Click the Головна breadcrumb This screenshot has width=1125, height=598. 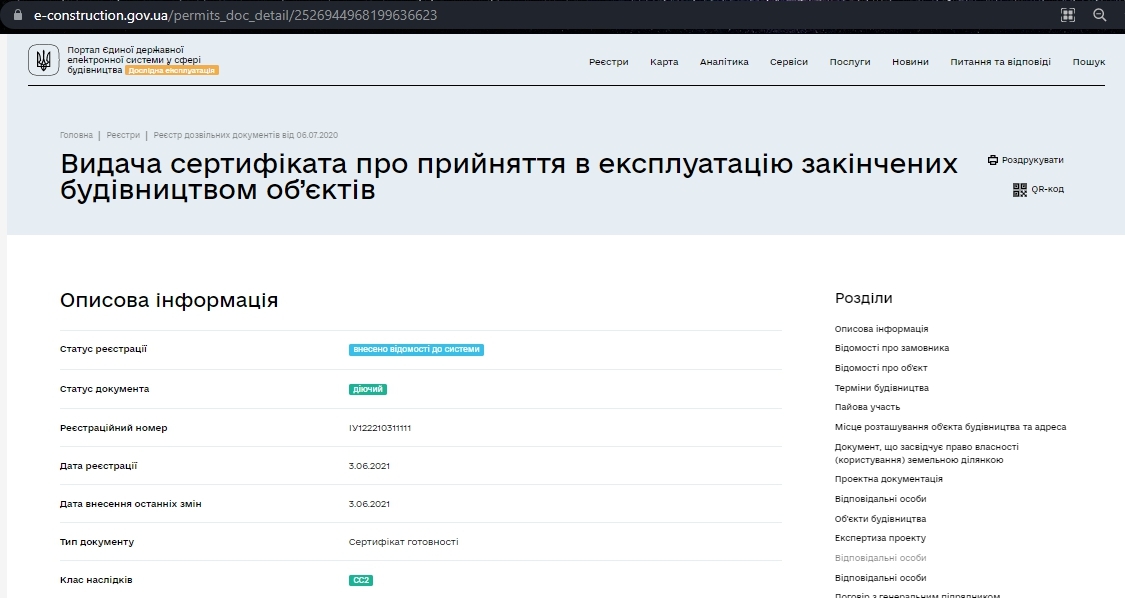(76, 135)
